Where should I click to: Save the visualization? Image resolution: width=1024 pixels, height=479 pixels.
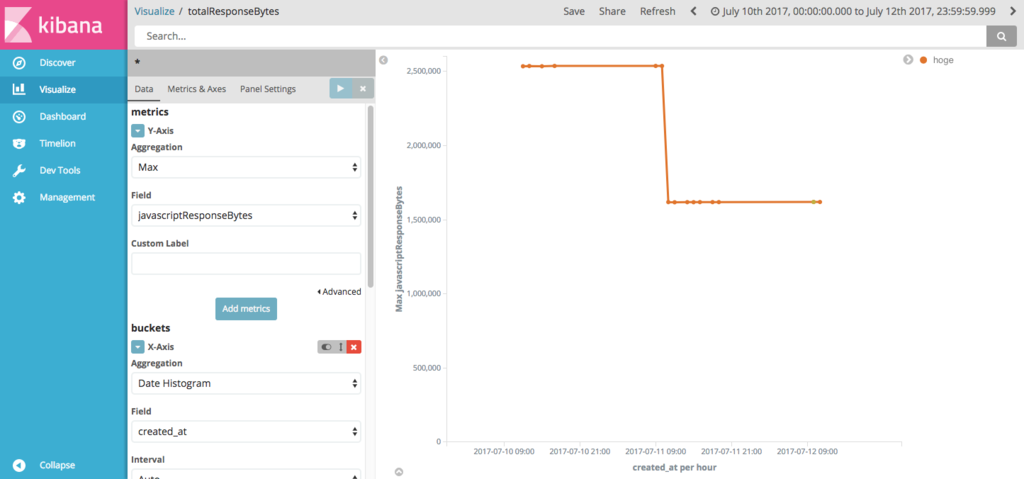coord(574,11)
